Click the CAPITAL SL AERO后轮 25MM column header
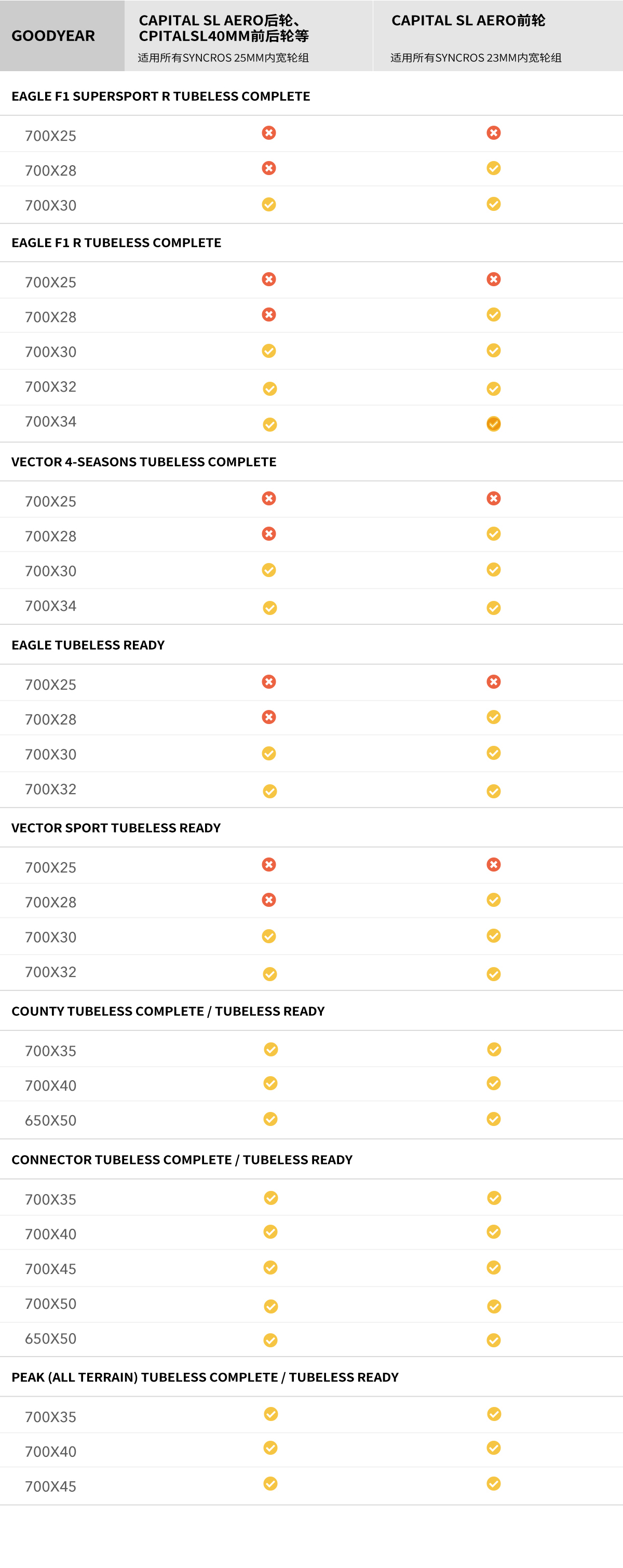 (248, 36)
